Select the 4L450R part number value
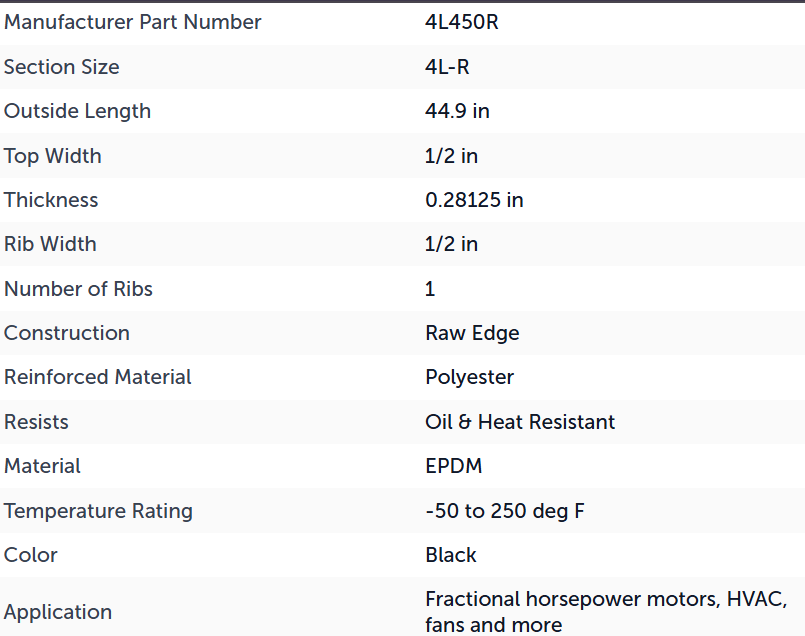Screen dimensions: 805x636 (x=462, y=22)
